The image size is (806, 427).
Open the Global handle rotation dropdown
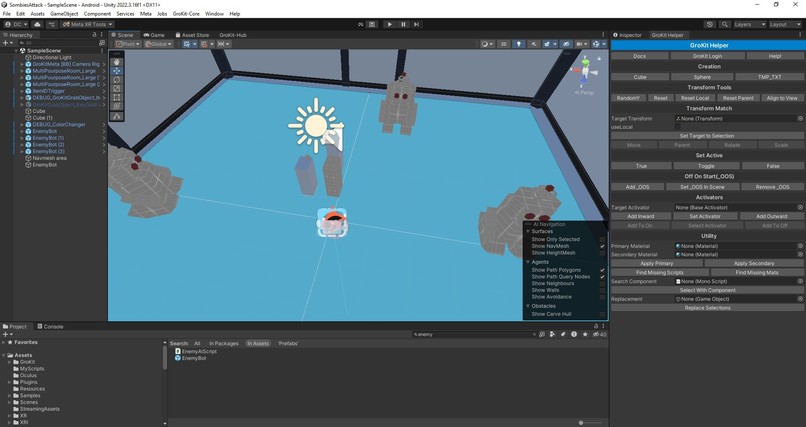(x=158, y=44)
